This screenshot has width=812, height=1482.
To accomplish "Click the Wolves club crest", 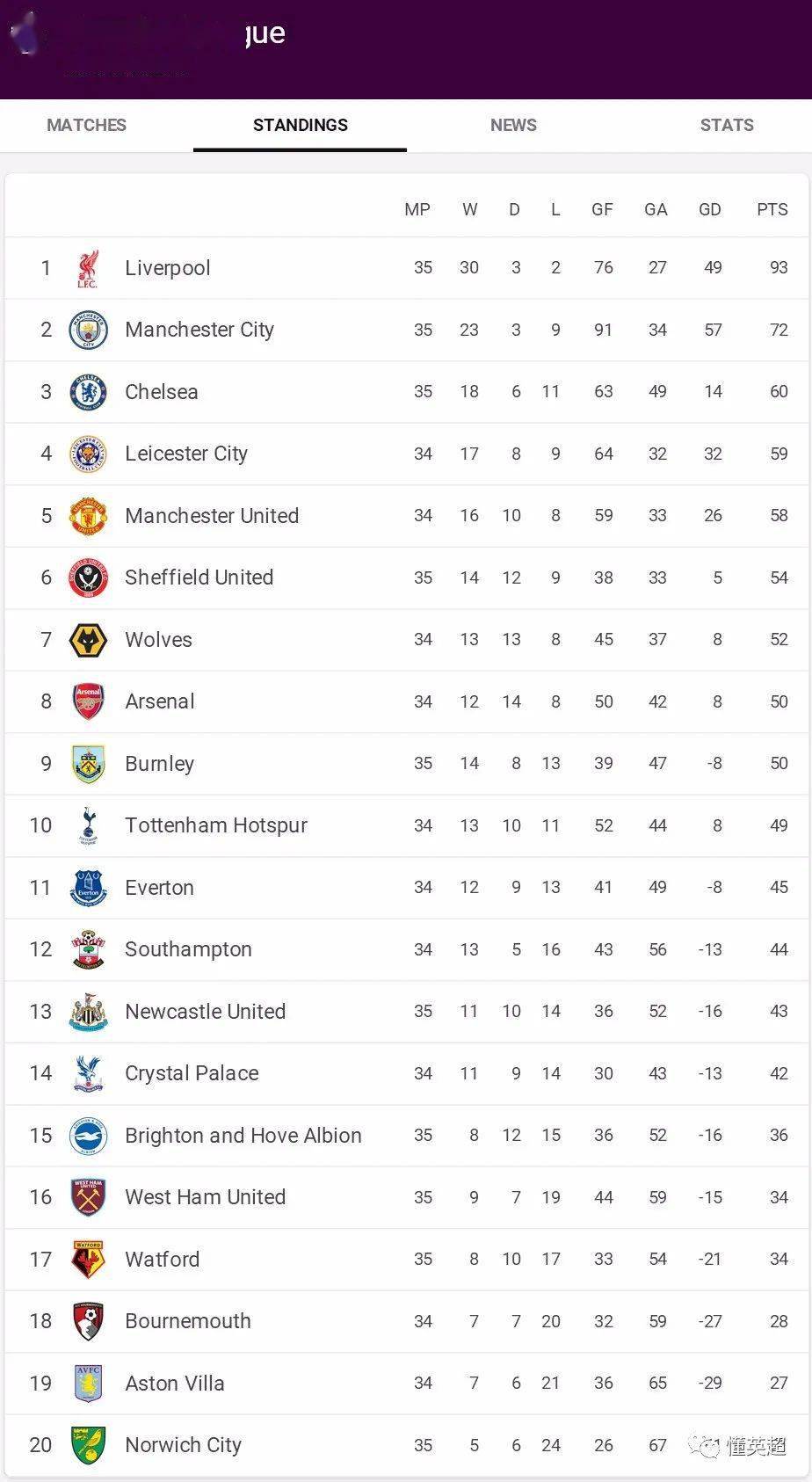I will coord(88,640).
